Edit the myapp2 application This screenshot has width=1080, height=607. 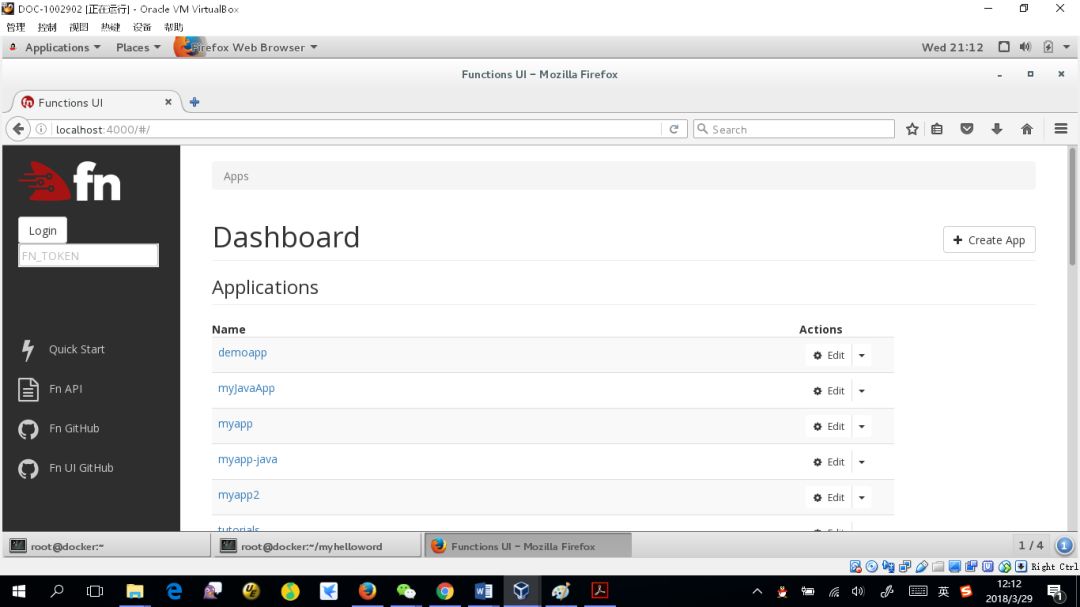[x=829, y=497]
